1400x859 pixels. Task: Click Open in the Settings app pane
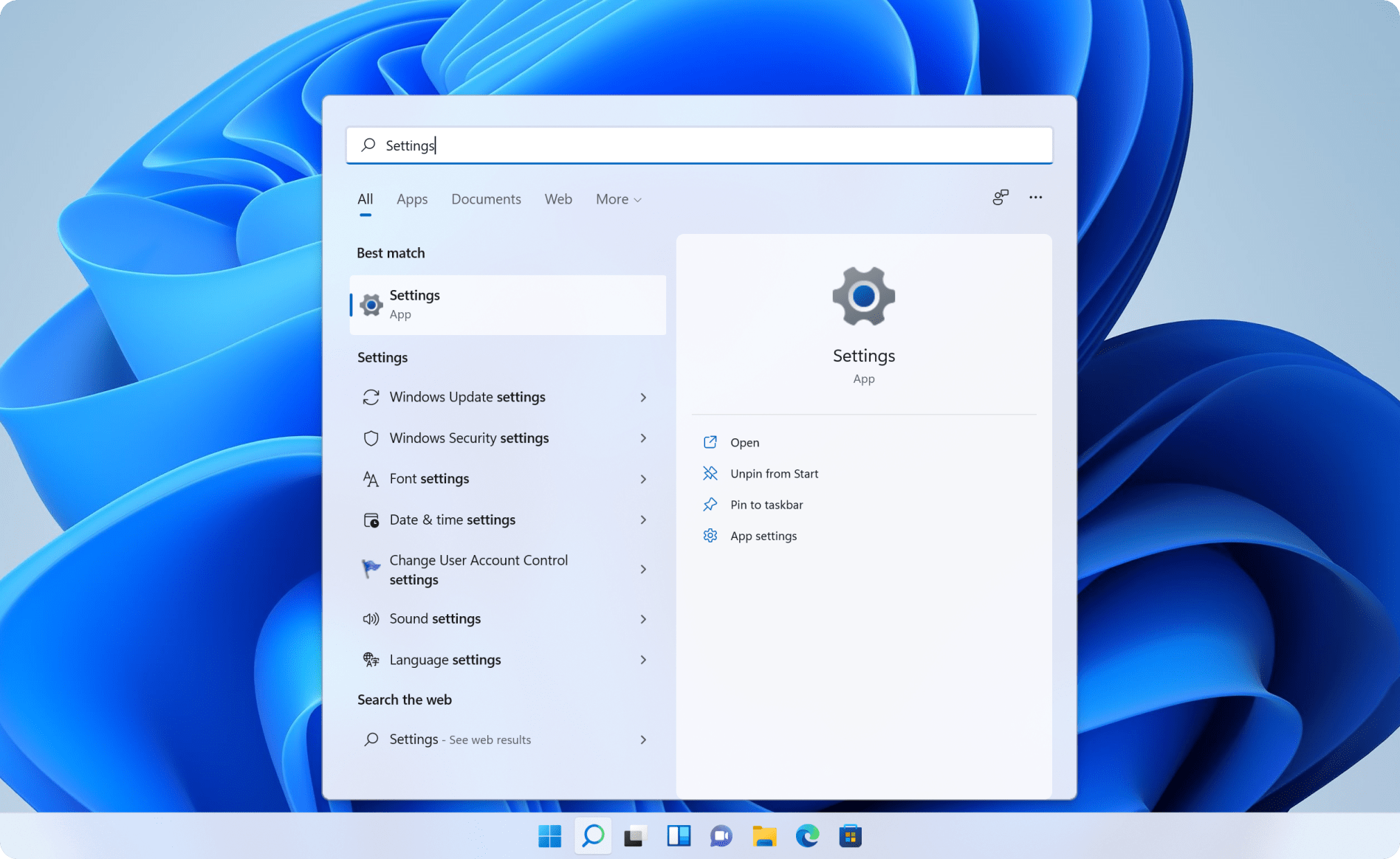point(744,443)
